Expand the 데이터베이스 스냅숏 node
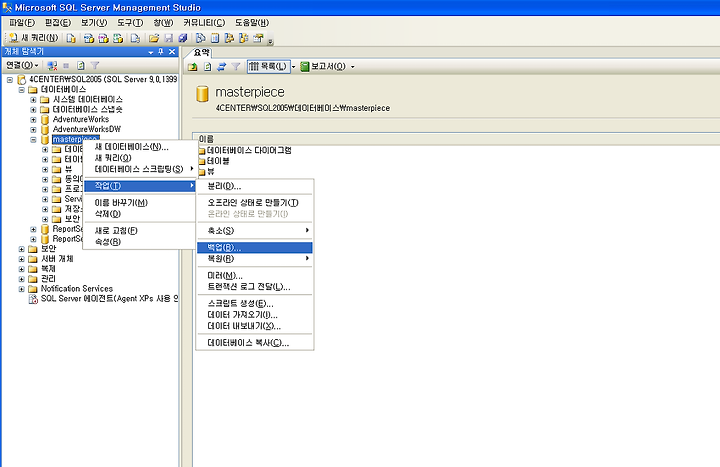 point(33,110)
